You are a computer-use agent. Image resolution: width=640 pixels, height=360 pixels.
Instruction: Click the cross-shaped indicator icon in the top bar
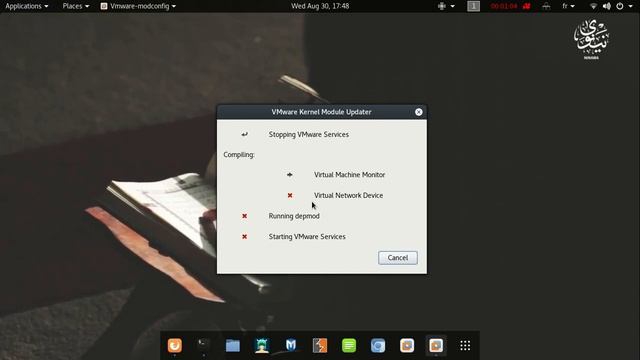tap(442, 6)
